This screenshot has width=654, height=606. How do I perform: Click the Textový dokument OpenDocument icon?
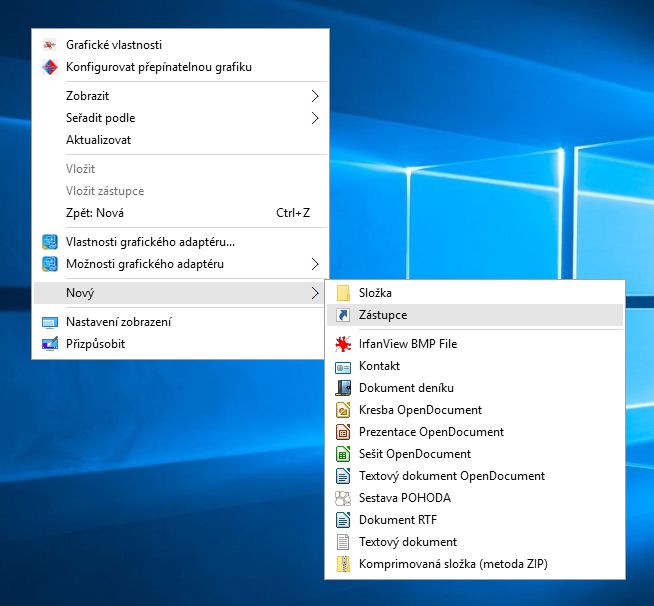(x=343, y=476)
